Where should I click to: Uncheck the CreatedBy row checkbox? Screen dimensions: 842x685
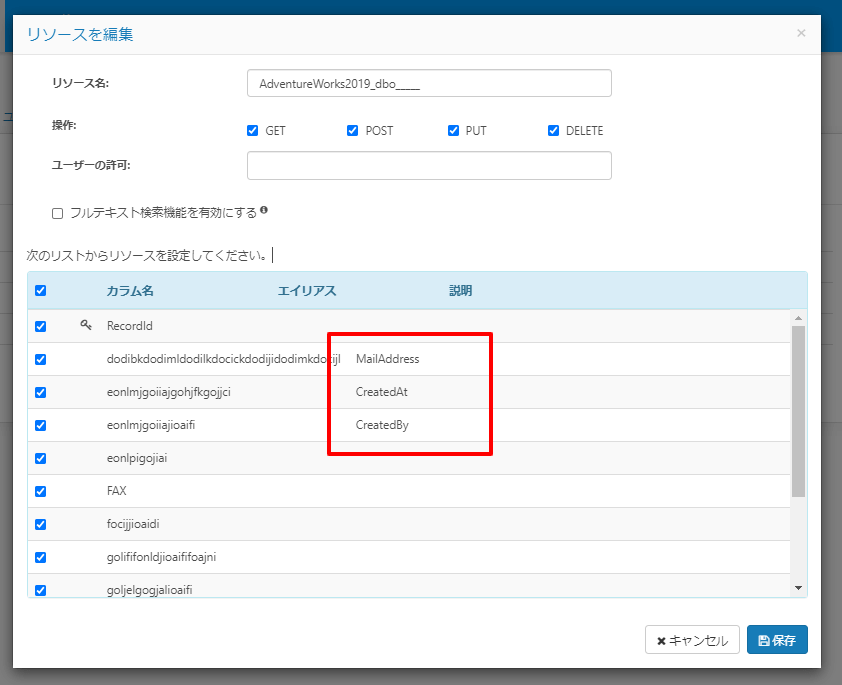[40, 425]
